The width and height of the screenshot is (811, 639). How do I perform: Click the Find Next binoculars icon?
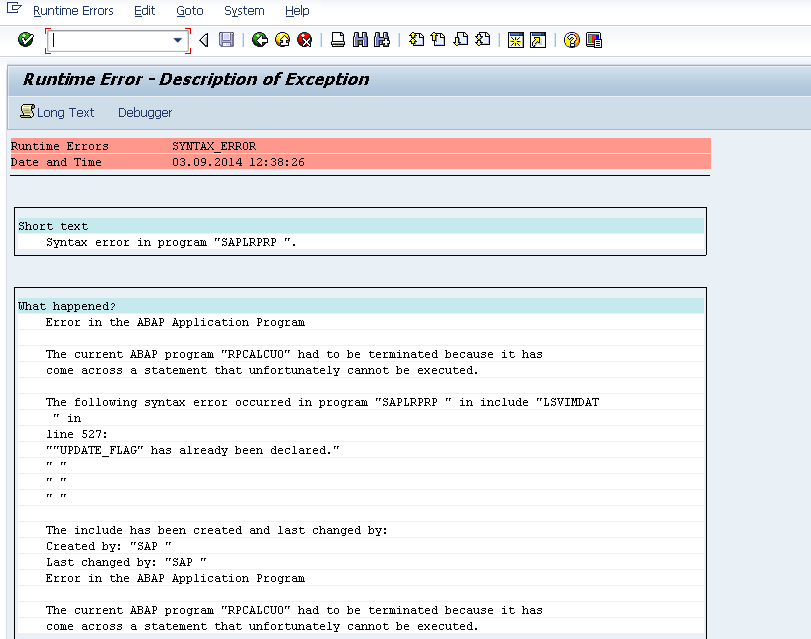click(x=382, y=40)
